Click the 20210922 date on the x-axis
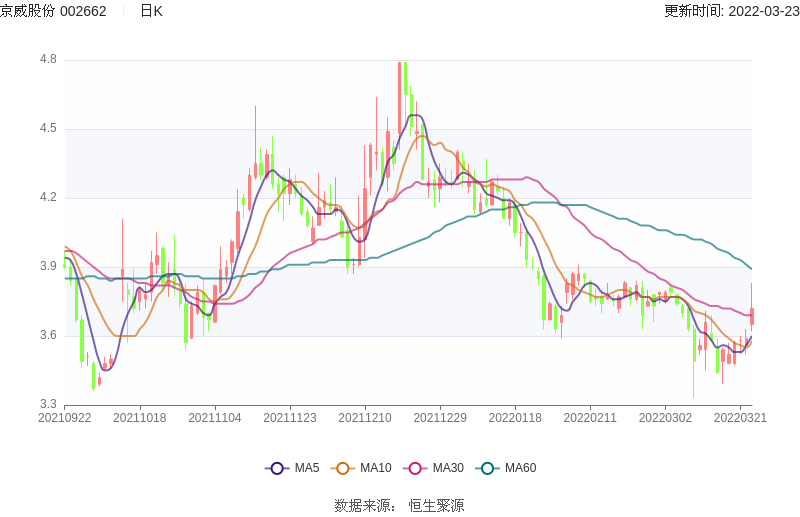This screenshot has height=517, width=800. [64, 418]
